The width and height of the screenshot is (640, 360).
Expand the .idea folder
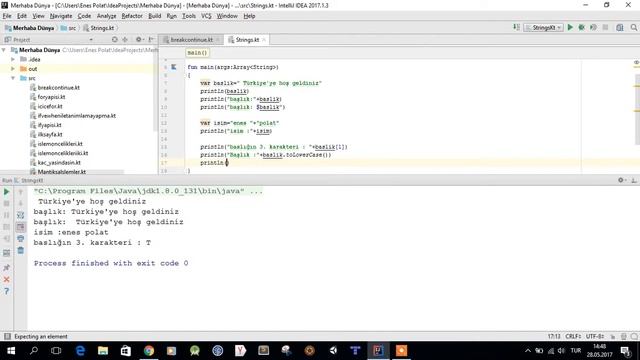click(13, 59)
